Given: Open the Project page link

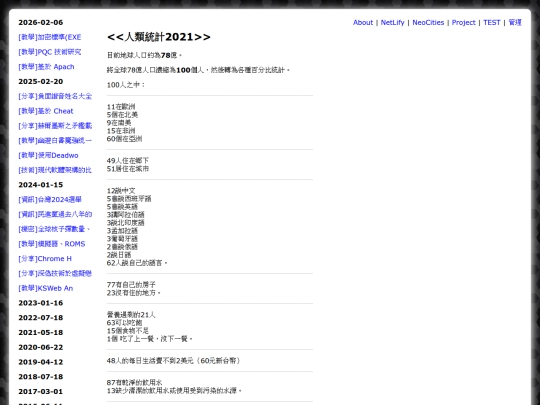Looking at the screenshot, I should [x=463, y=22].
